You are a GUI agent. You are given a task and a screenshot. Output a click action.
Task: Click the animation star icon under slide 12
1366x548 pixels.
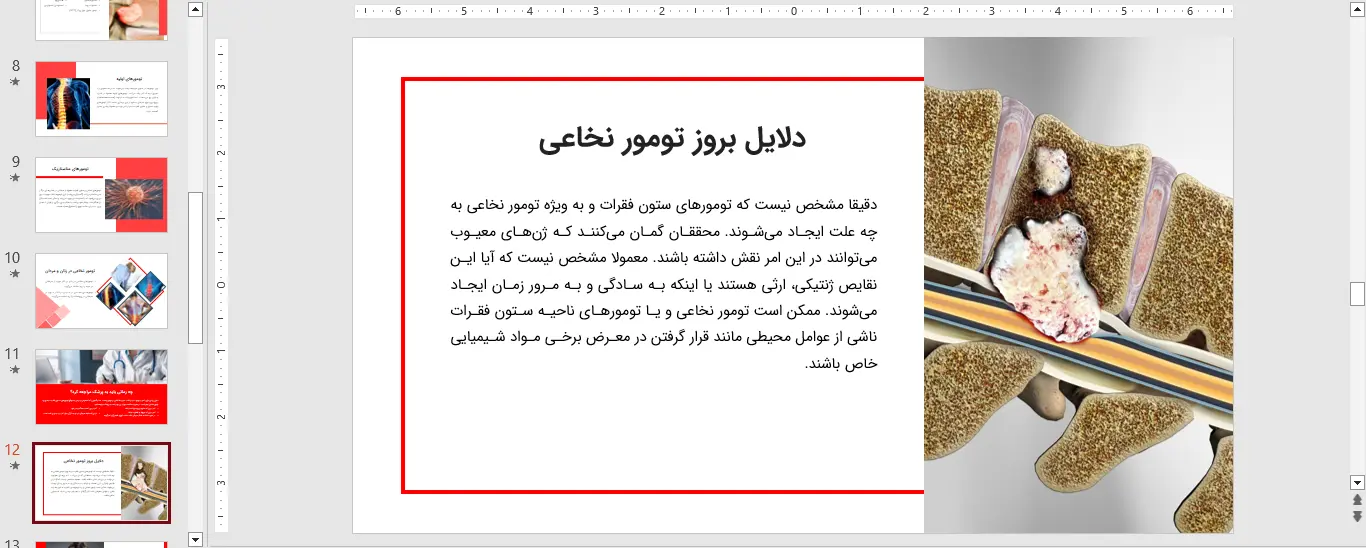point(14,466)
